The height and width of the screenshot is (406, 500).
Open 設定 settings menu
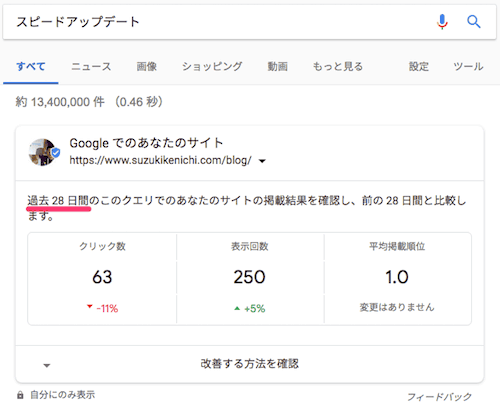(x=419, y=66)
